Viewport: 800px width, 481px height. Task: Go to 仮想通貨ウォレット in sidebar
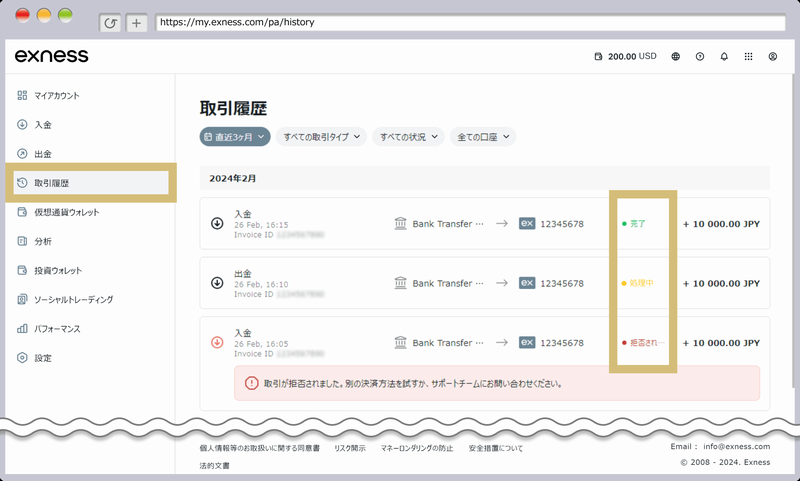[x=66, y=212]
